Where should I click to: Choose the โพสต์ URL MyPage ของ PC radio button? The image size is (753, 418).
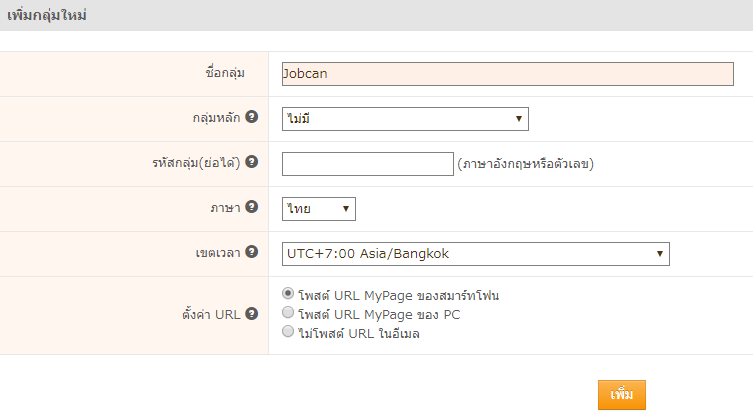(289, 313)
